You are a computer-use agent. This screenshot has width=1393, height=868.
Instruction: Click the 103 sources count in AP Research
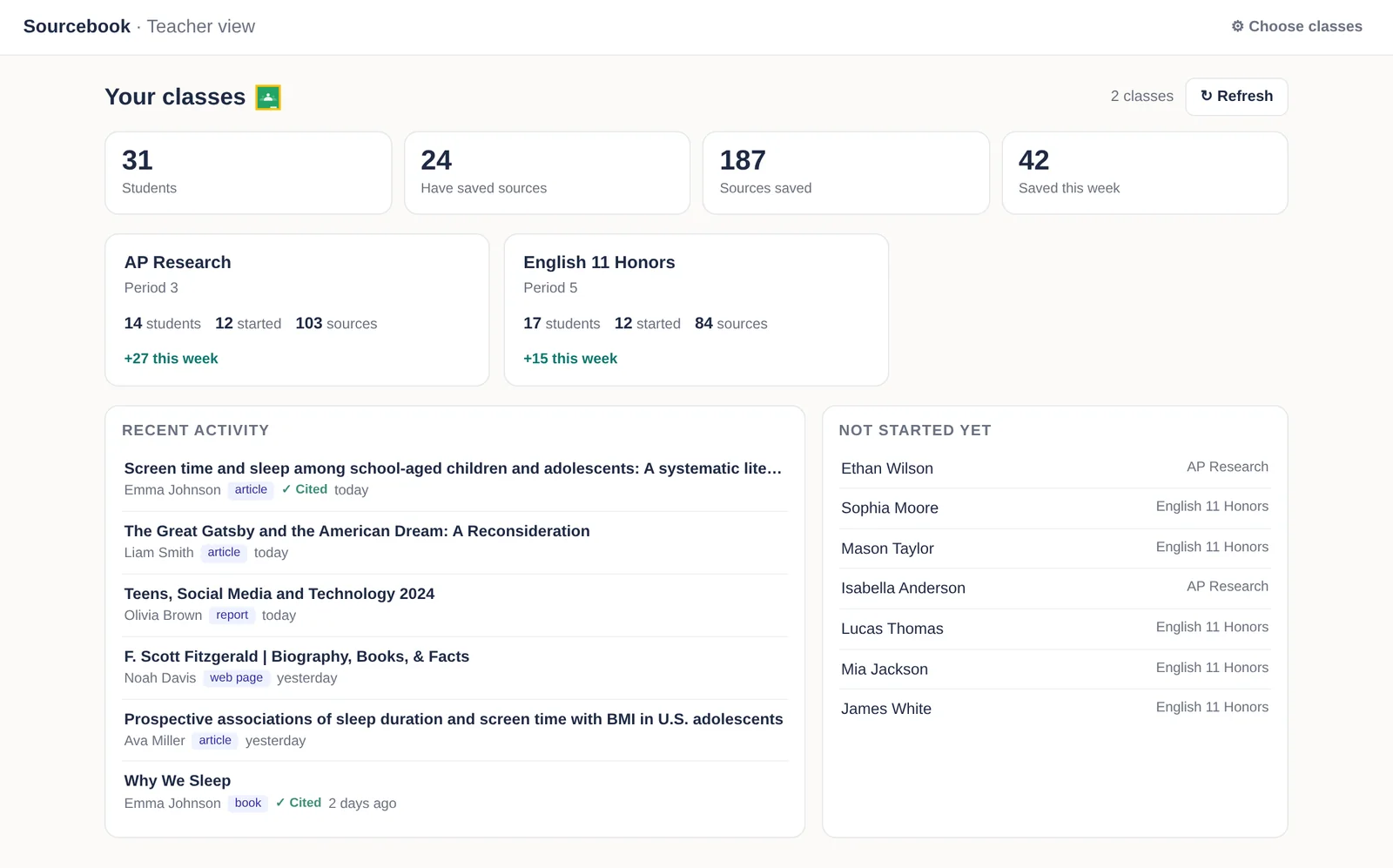pyautogui.click(x=336, y=324)
